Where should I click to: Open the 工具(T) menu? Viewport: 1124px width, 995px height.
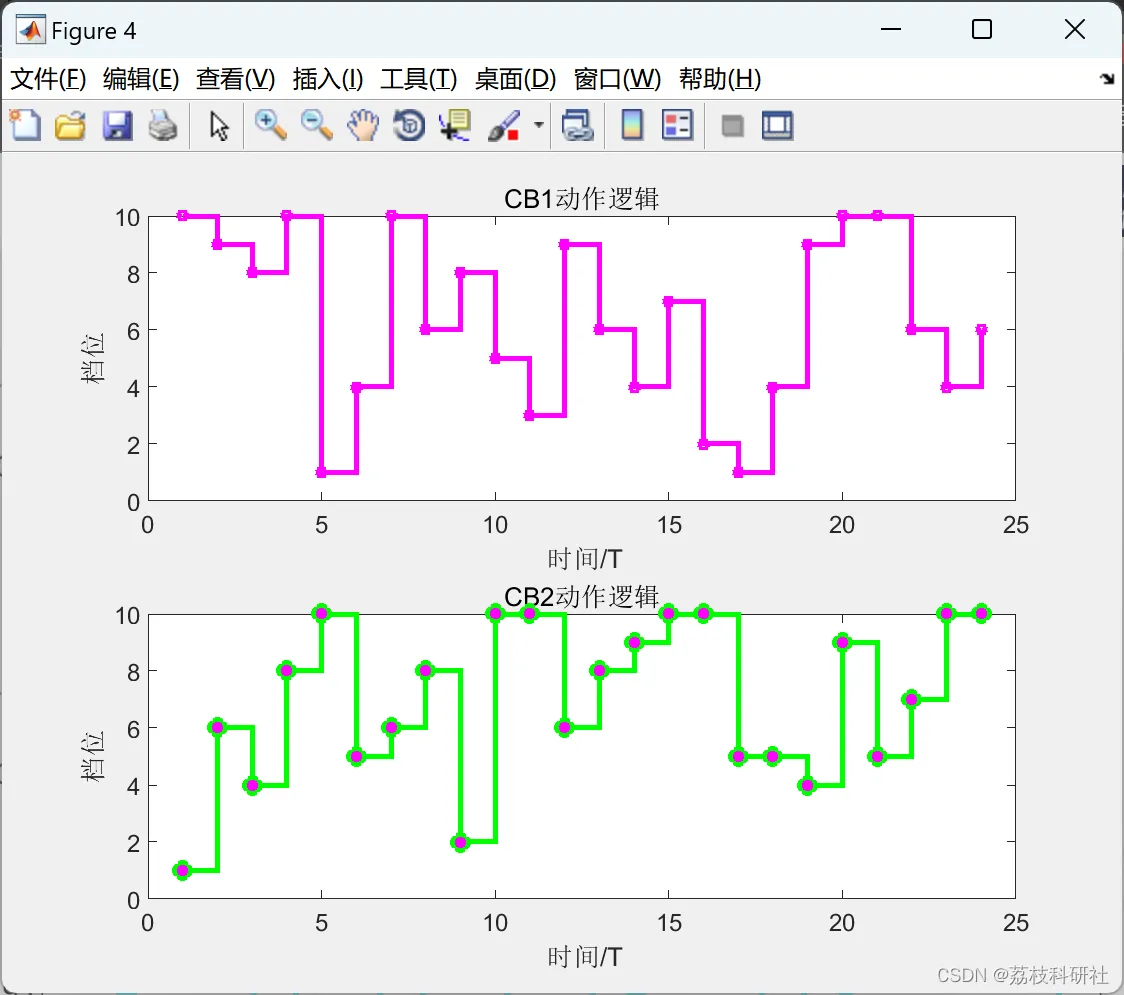point(419,79)
